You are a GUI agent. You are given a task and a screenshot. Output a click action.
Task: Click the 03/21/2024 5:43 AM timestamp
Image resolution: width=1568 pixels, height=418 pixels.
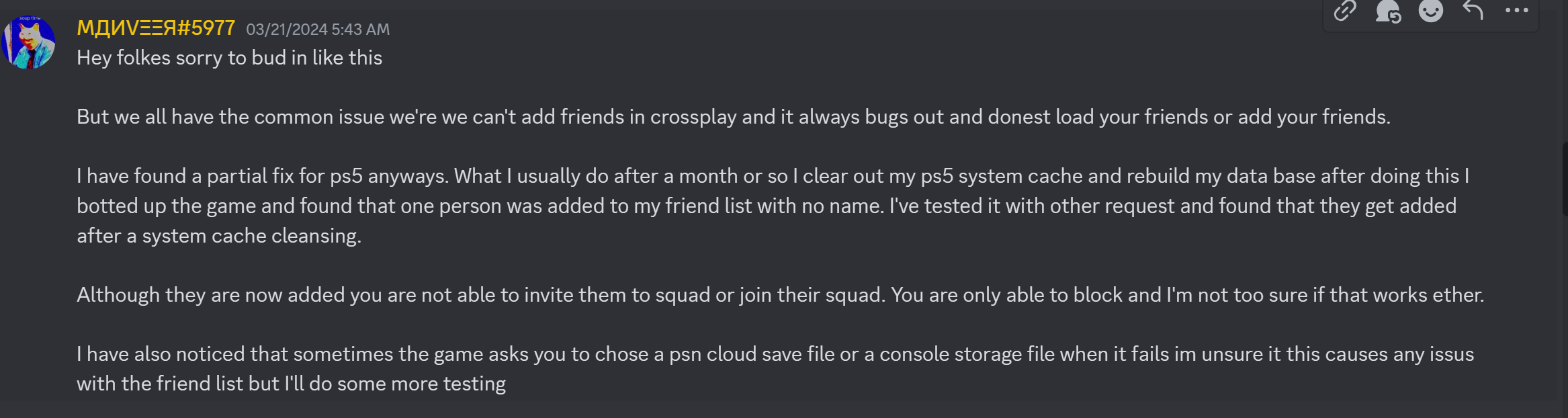(318, 30)
